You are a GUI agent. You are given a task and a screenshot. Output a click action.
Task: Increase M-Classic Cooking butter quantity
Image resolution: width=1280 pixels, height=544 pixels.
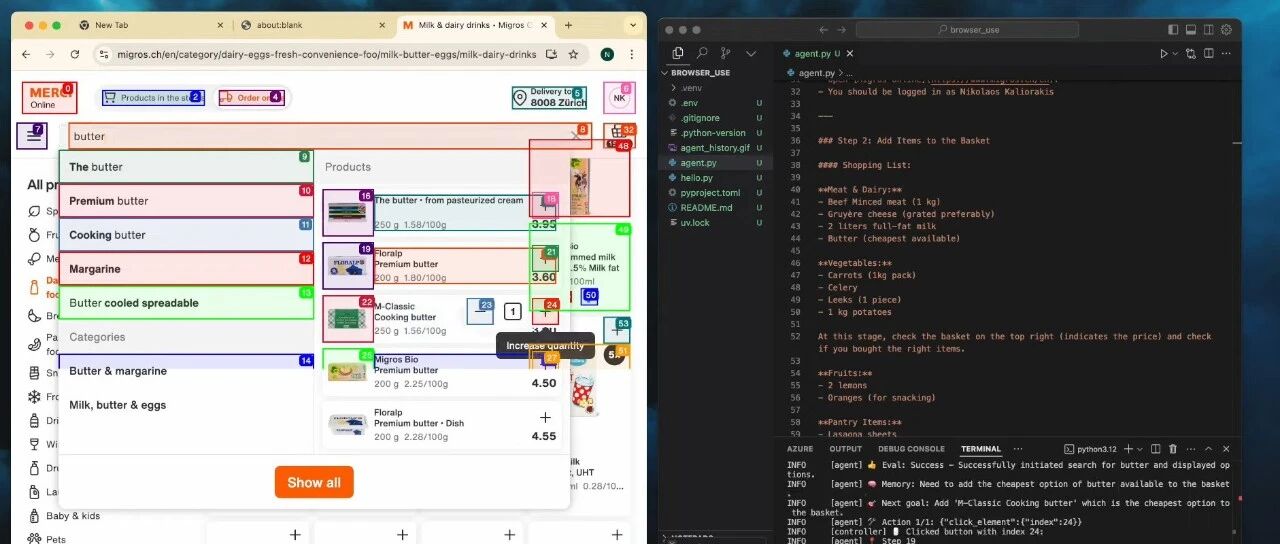[544, 311]
